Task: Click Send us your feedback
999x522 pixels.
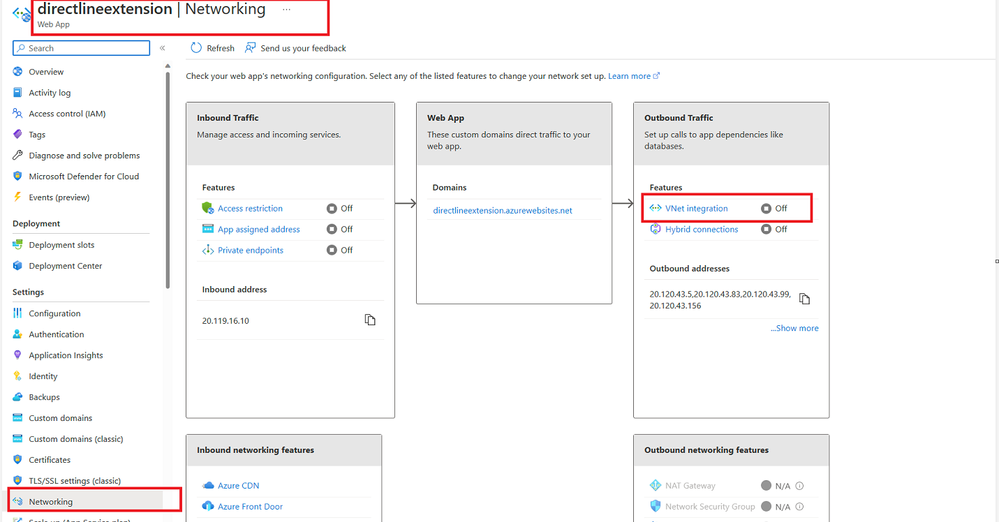Action: click(x=296, y=48)
